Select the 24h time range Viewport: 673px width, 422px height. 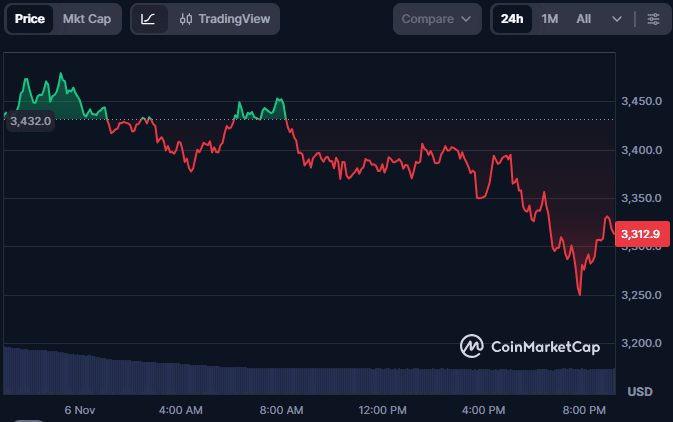click(512, 19)
